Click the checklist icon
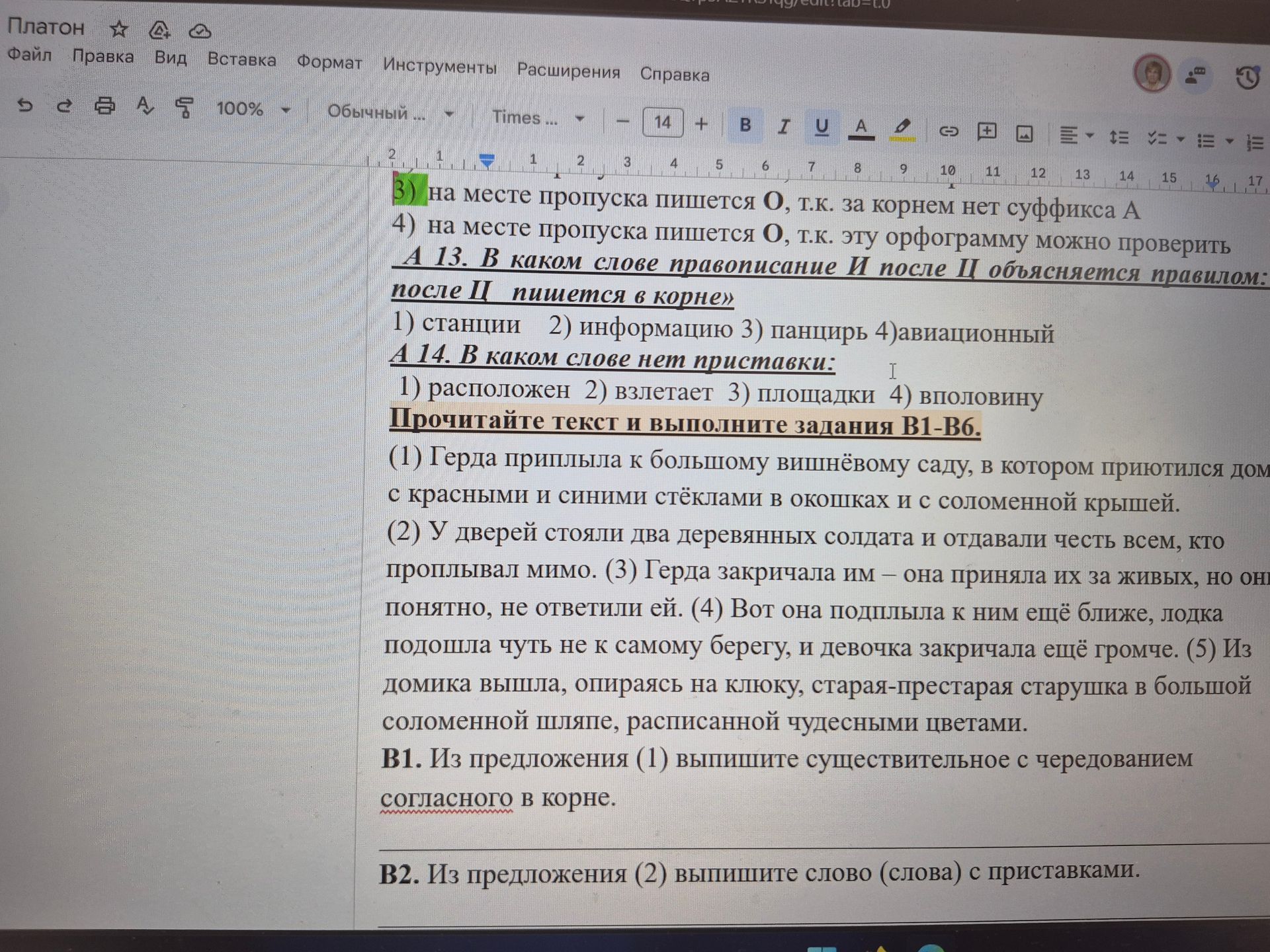Viewport: 1270px width, 952px height. point(1157,138)
